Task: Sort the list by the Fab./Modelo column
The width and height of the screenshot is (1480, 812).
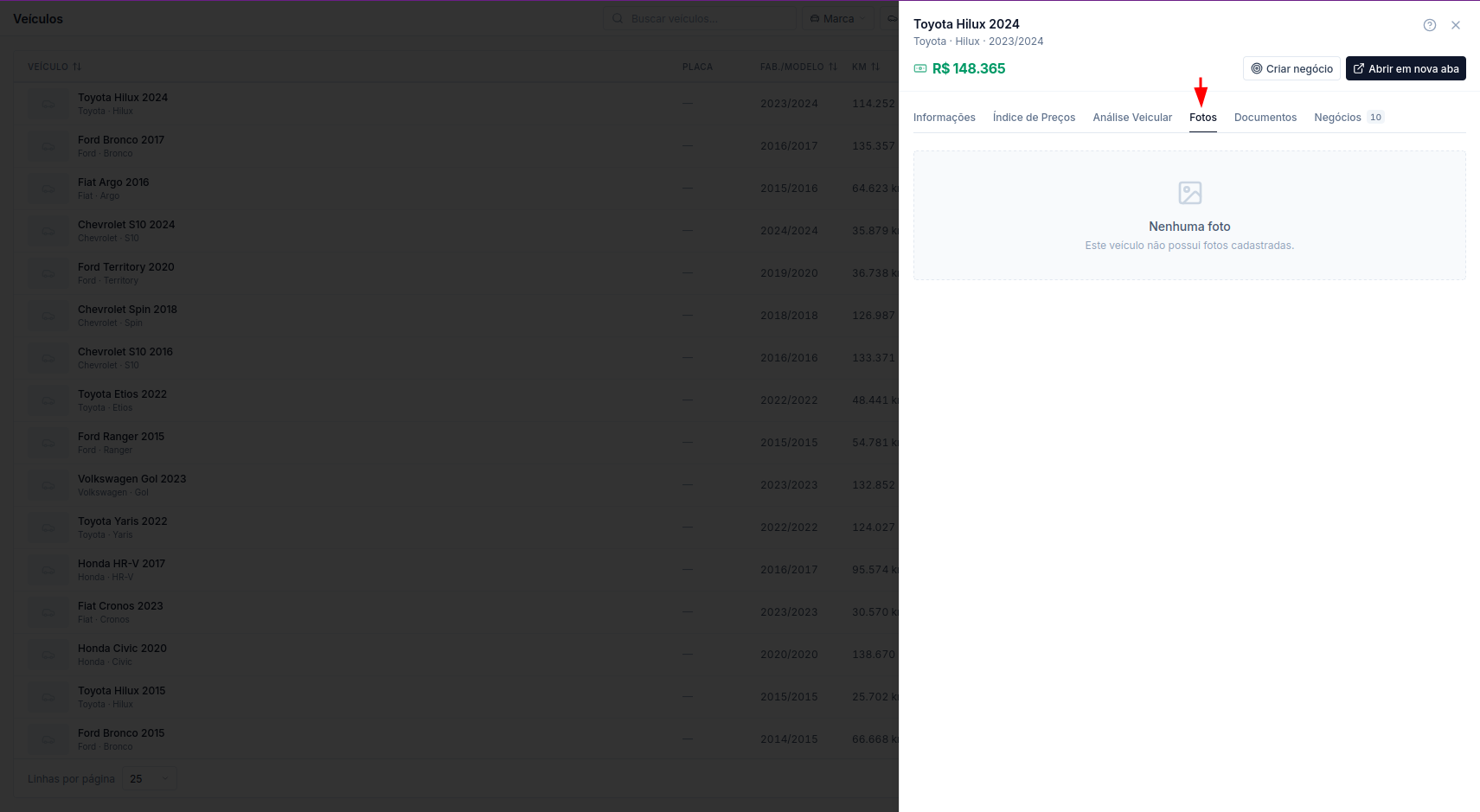Action: (x=798, y=67)
